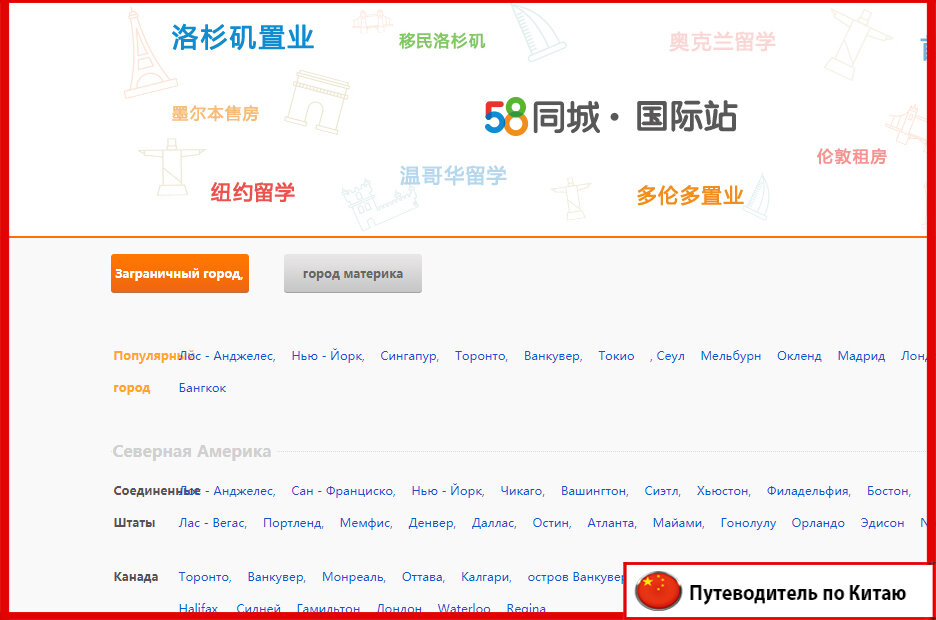Open the Бангкок city link
The image size is (936, 620).
202,388
